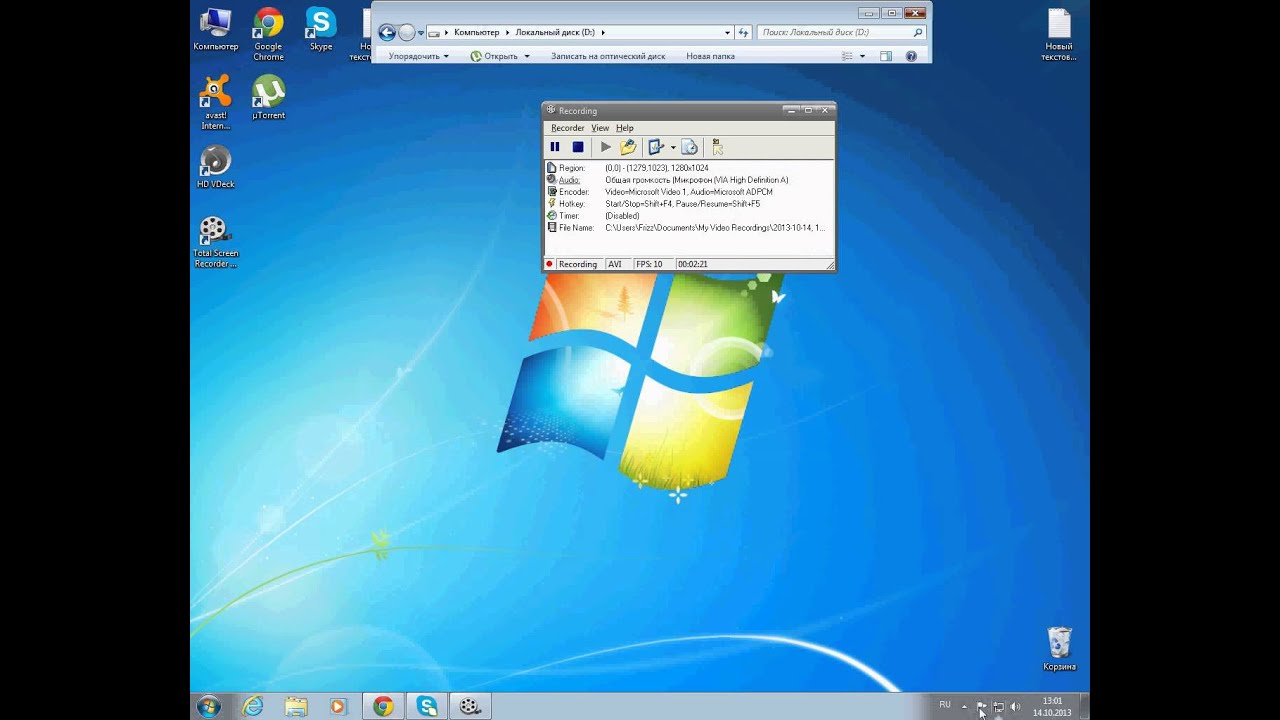Open the avast! Internet Security desktop icon

click(216, 103)
